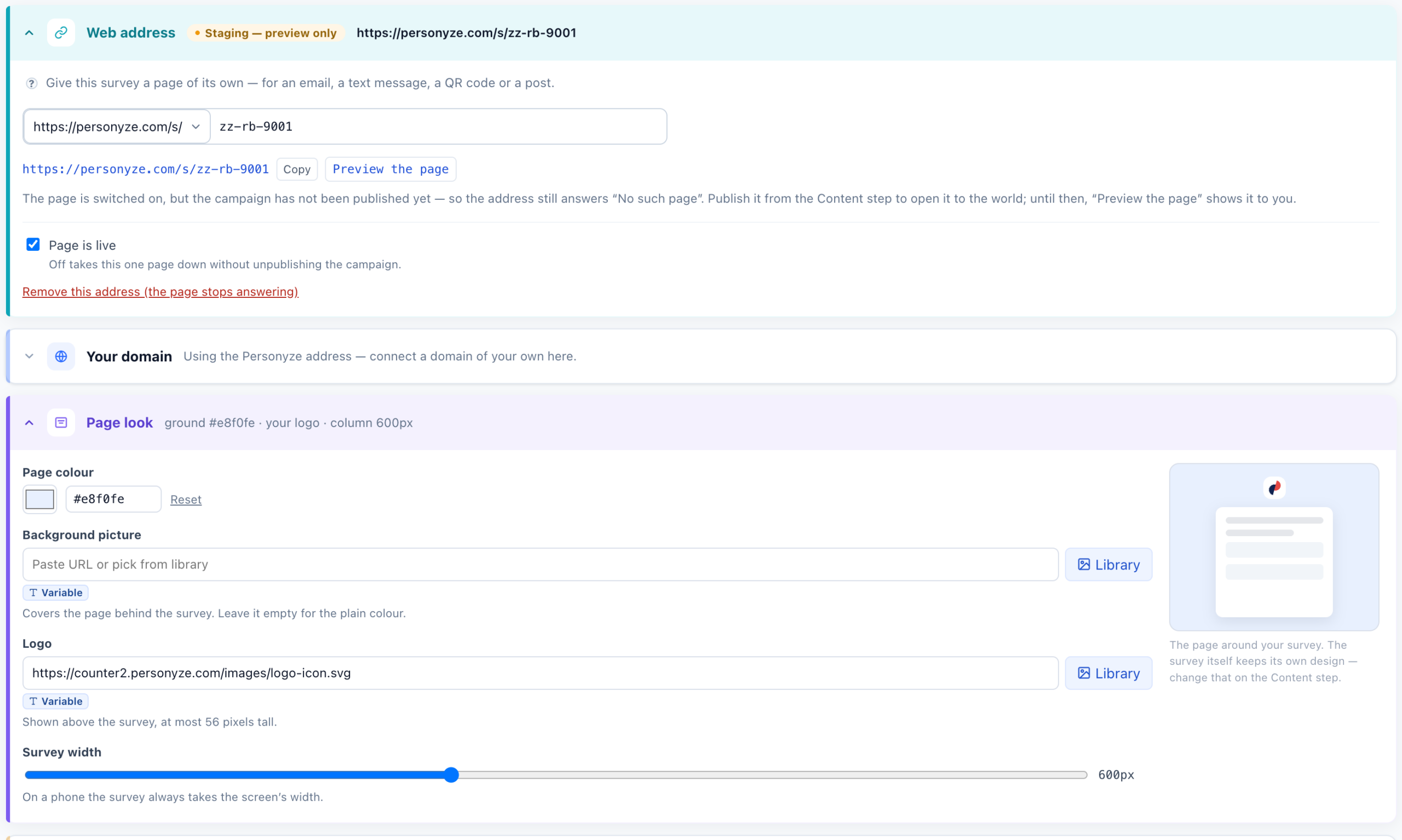Insert Variable under Background picture
The image size is (1402, 840).
[55, 592]
